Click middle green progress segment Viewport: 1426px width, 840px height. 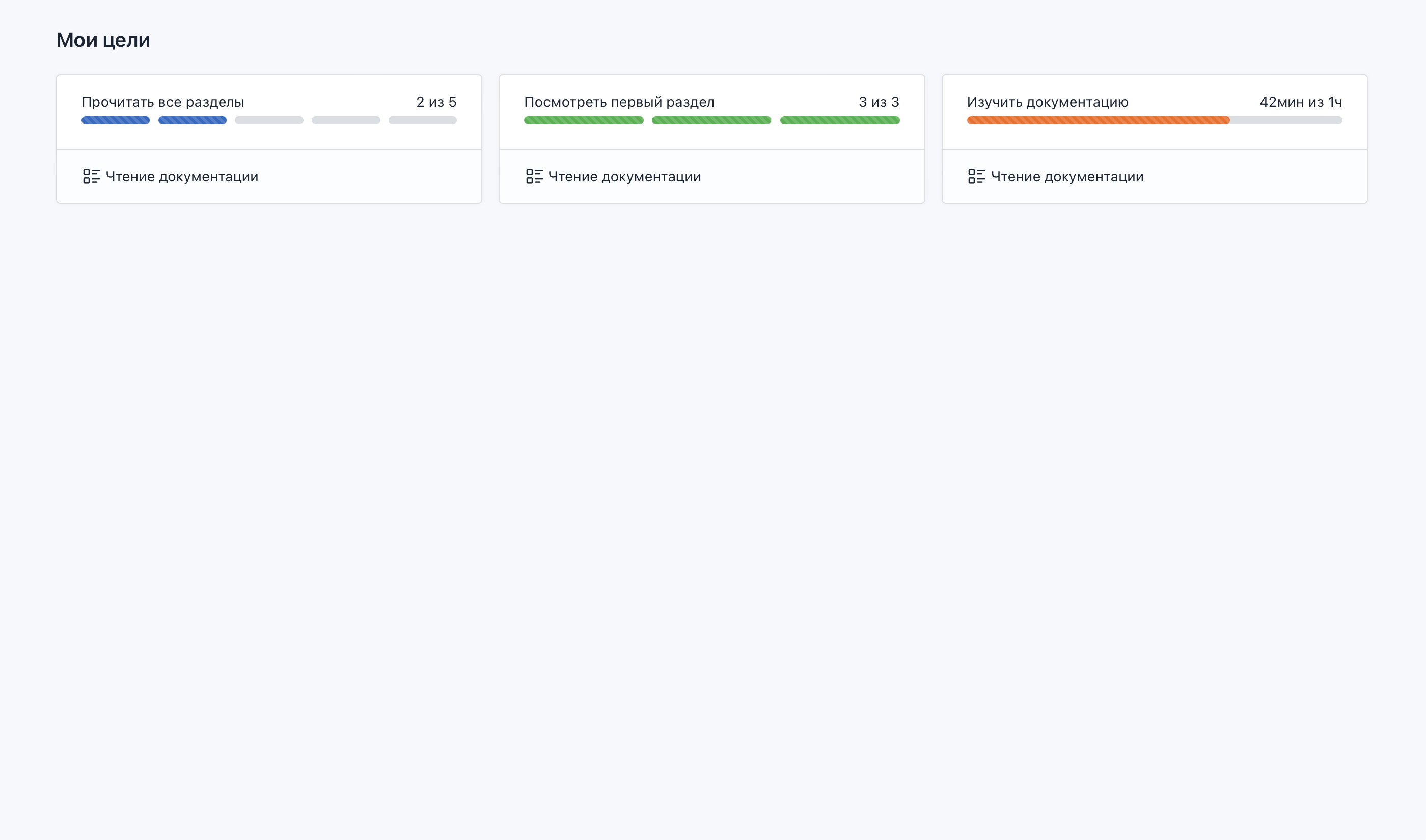(x=711, y=120)
